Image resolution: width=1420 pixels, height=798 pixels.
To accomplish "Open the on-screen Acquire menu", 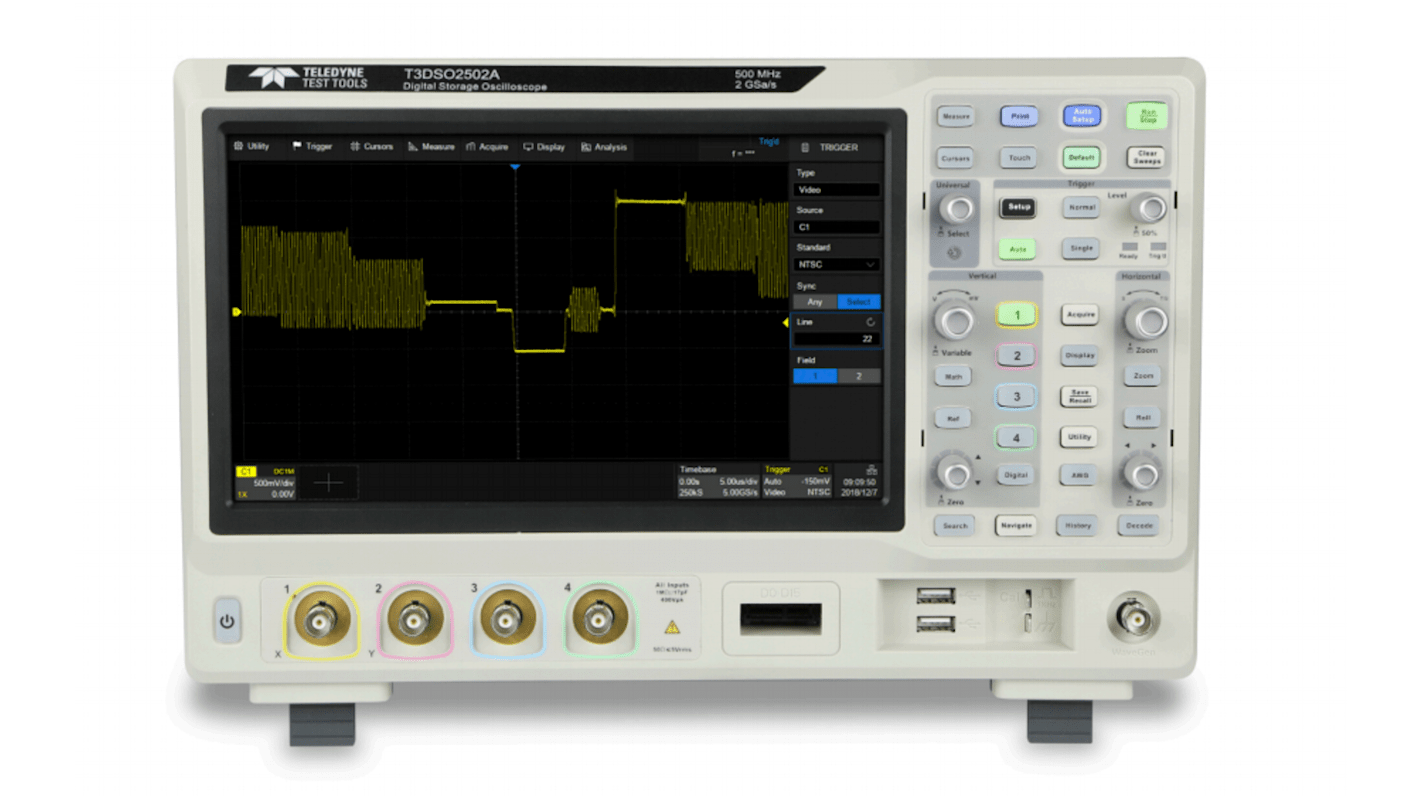I will pyautogui.click(x=488, y=147).
